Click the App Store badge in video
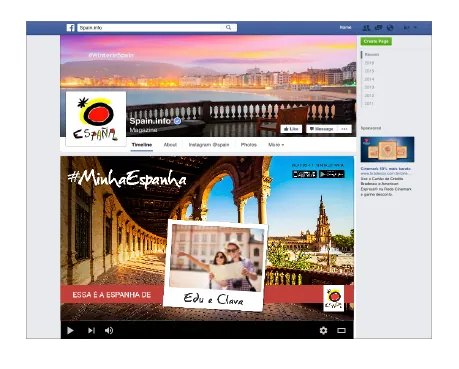Viewport: 459px width, 369px height. coord(304,174)
